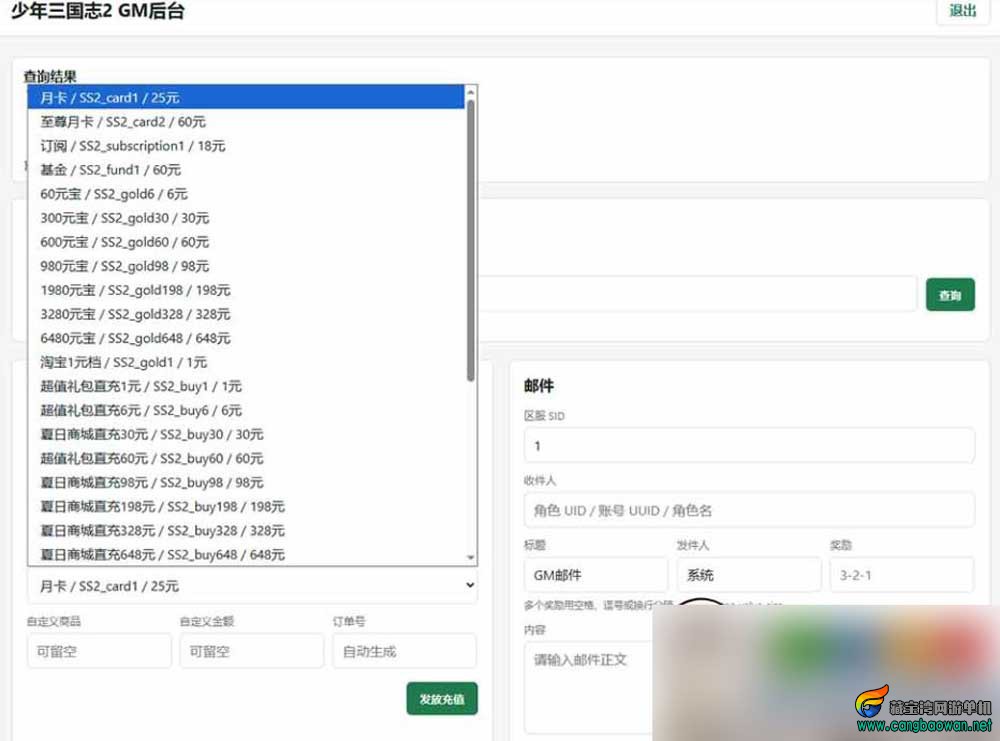Image resolution: width=1000 pixels, height=741 pixels.
Task: Choose 超值礼包直充6元 / SS2_buy6 option
Action: click(246, 411)
